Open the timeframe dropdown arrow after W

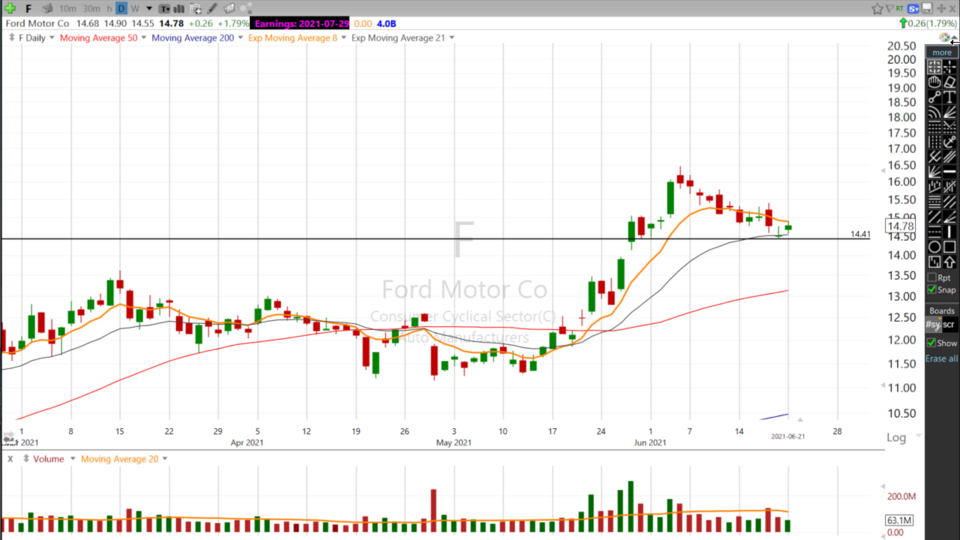(149, 9)
